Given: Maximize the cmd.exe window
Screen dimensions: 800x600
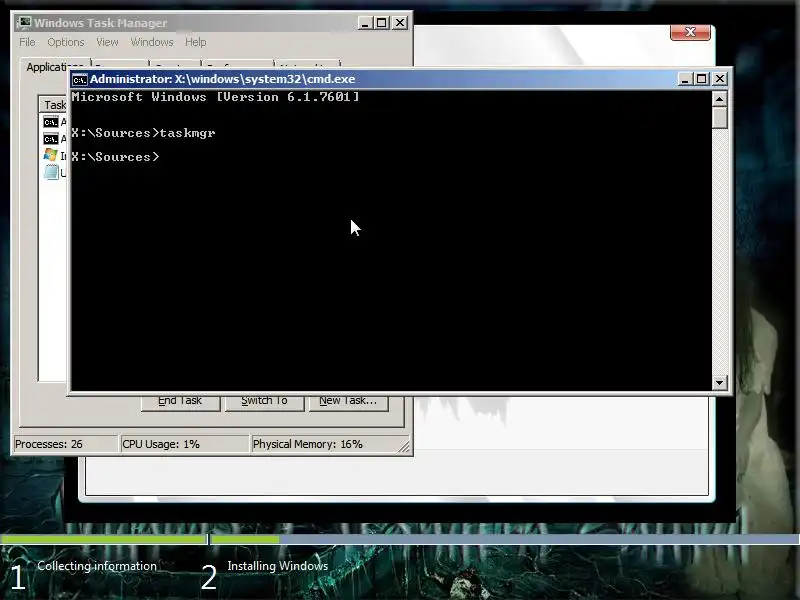Looking at the screenshot, I should (x=702, y=79).
